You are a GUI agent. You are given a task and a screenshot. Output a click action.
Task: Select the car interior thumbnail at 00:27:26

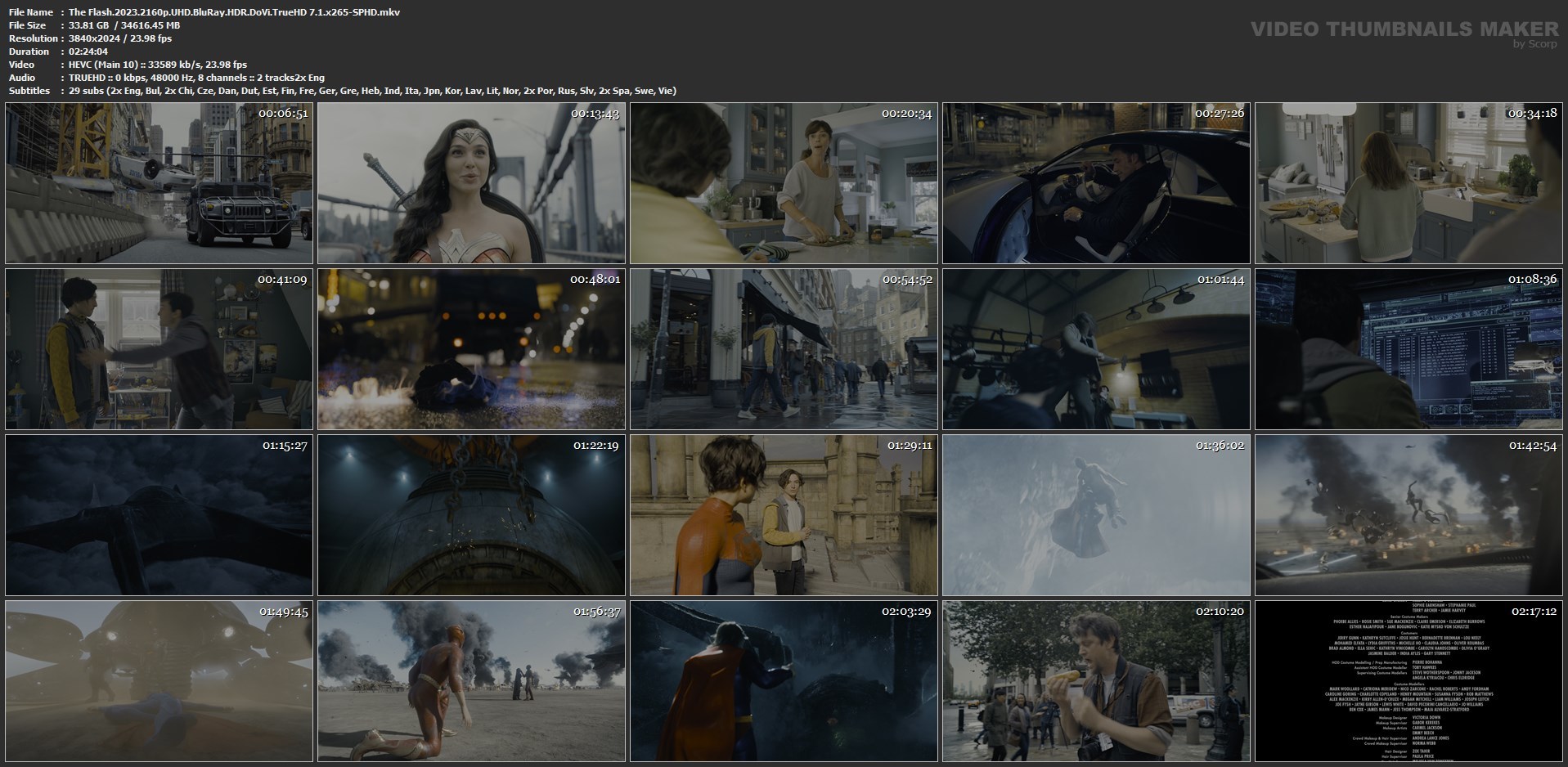[1096, 183]
